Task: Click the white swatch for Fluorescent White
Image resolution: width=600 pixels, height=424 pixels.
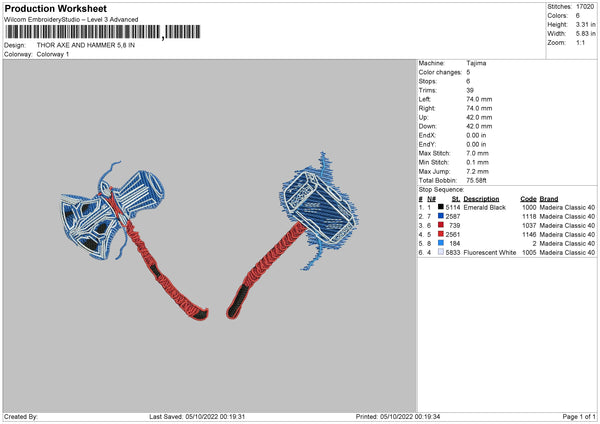Action: pyautogui.click(x=441, y=252)
